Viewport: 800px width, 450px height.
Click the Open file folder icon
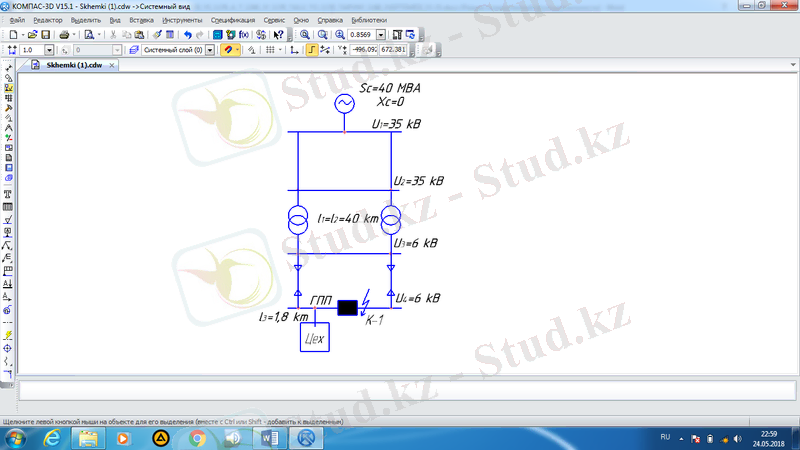(x=33, y=34)
